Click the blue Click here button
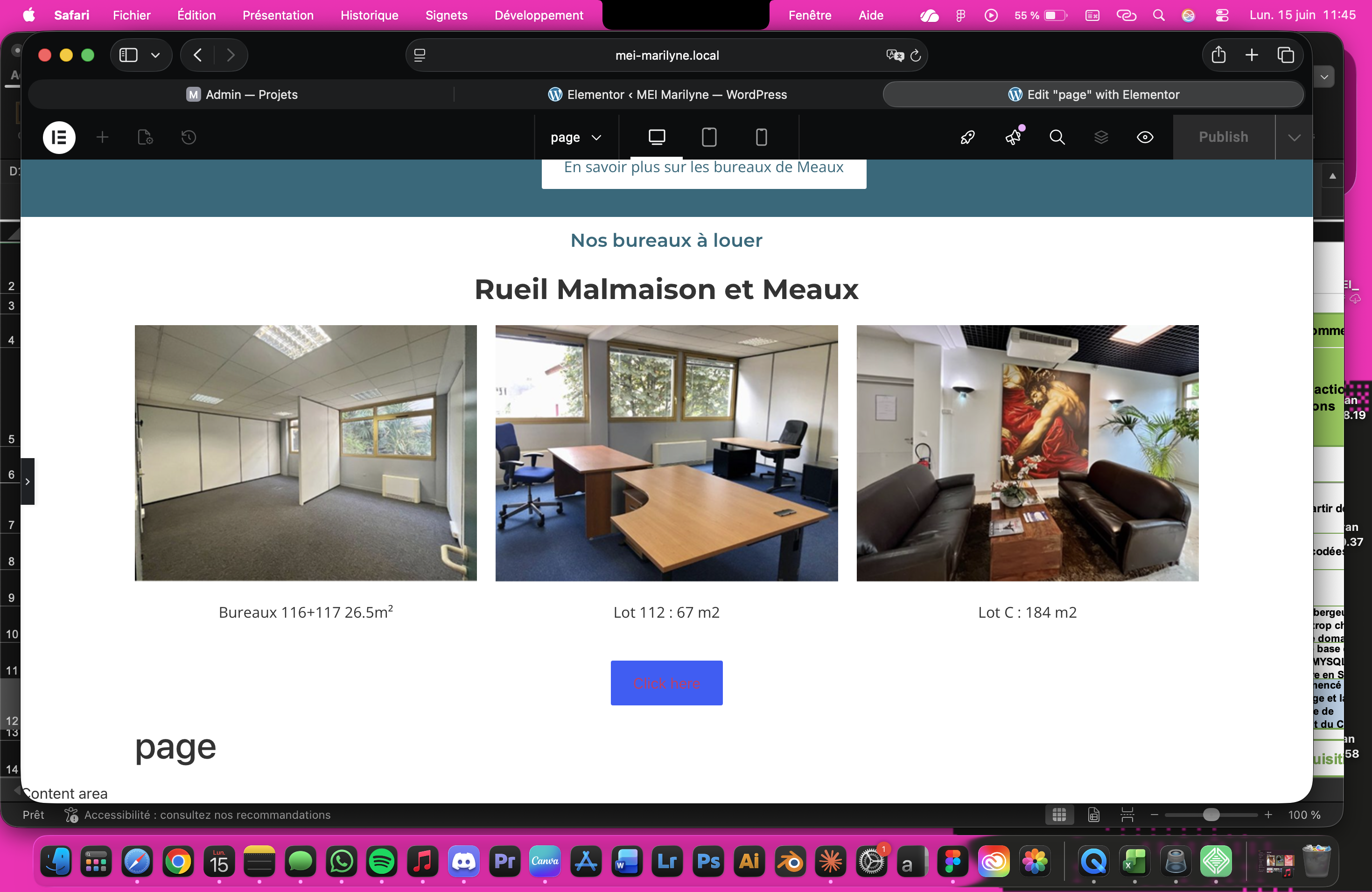Screen dimensions: 1372x892 click(x=666, y=683)
